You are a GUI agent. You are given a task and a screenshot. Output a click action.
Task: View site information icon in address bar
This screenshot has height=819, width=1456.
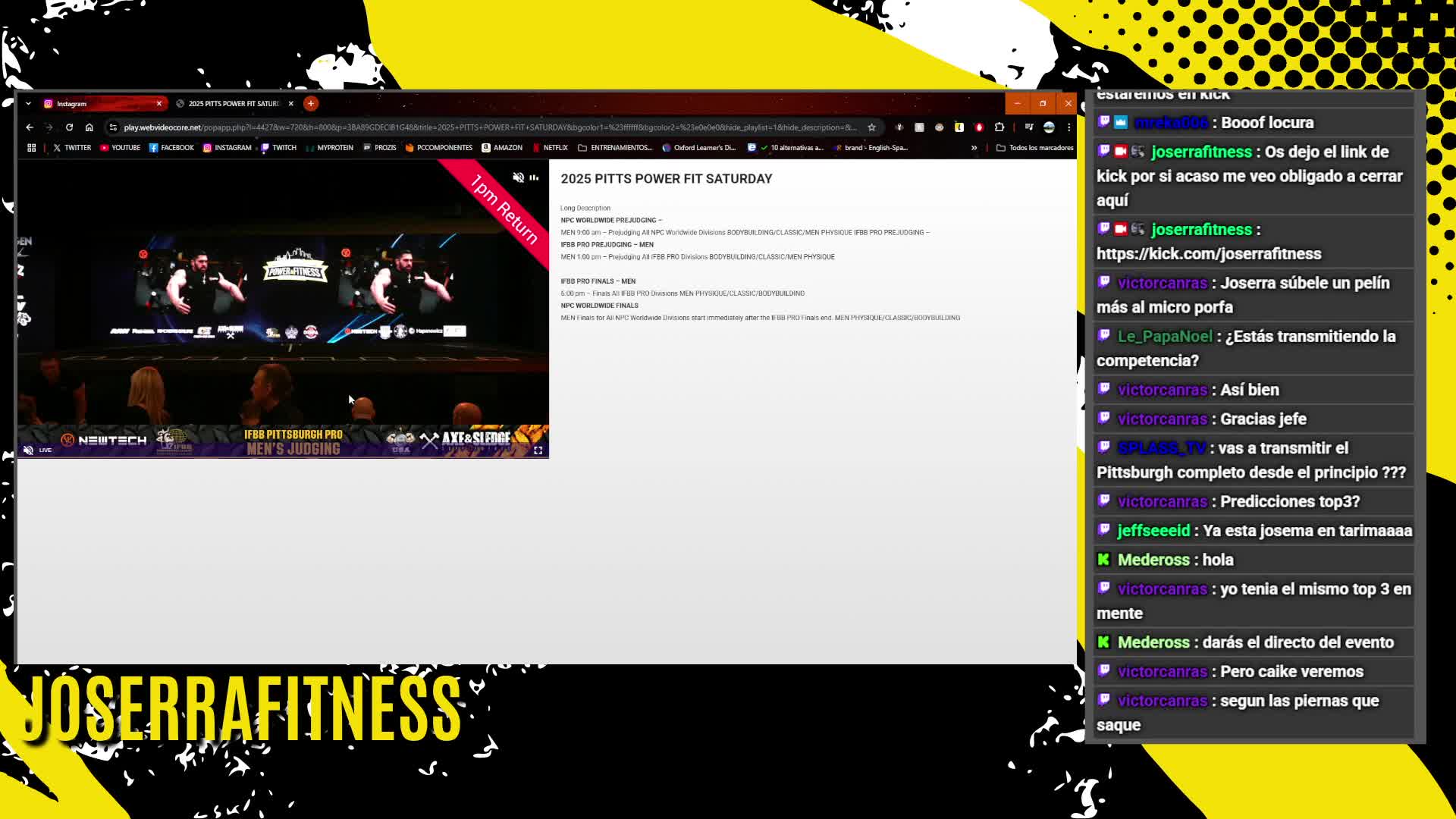point(113,127)
